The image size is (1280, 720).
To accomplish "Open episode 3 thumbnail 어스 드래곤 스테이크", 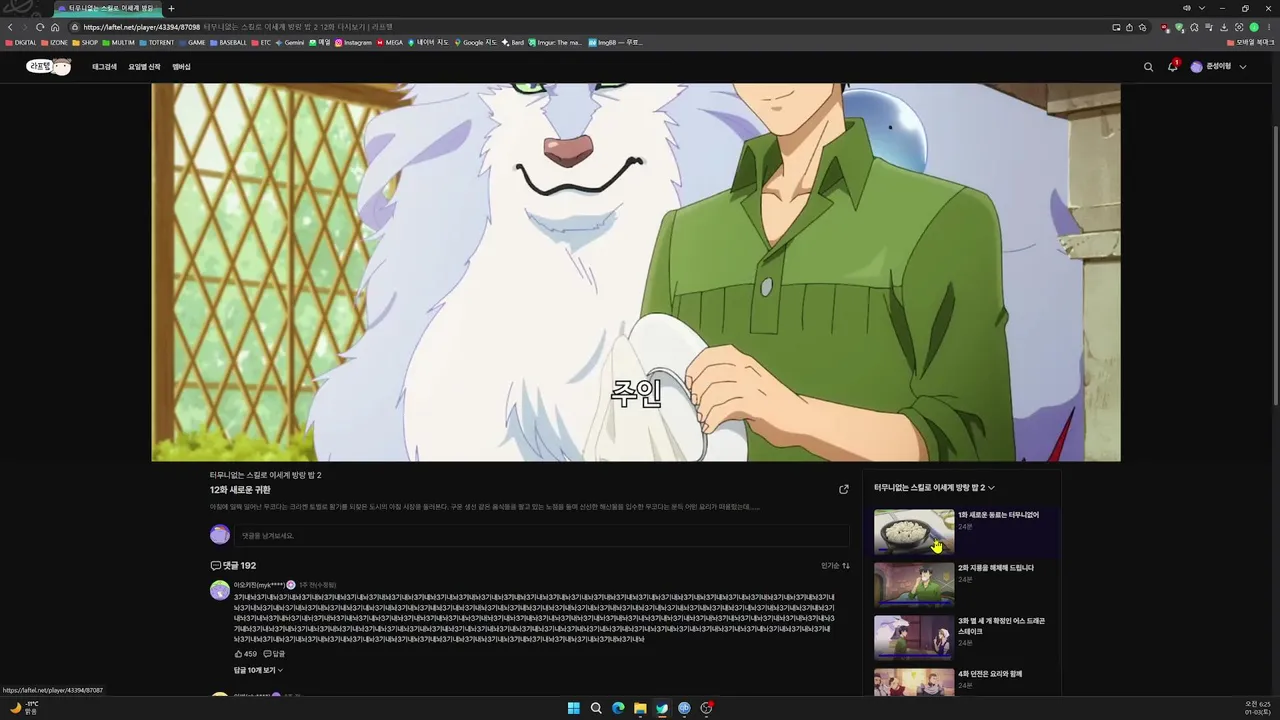I will click(x=914, y=638).
